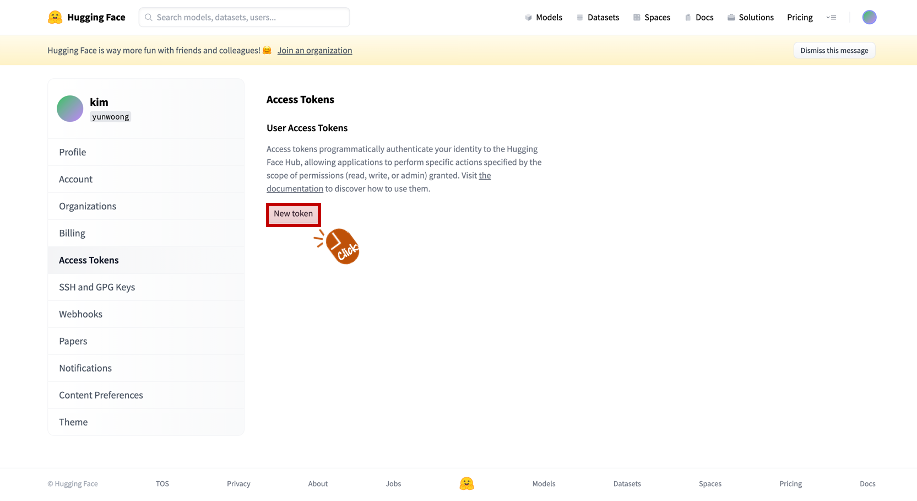Image resolution: width=917 pixels, height=501 pixels.
Task: Select Billing in settings sidebar
Action: 146,233
